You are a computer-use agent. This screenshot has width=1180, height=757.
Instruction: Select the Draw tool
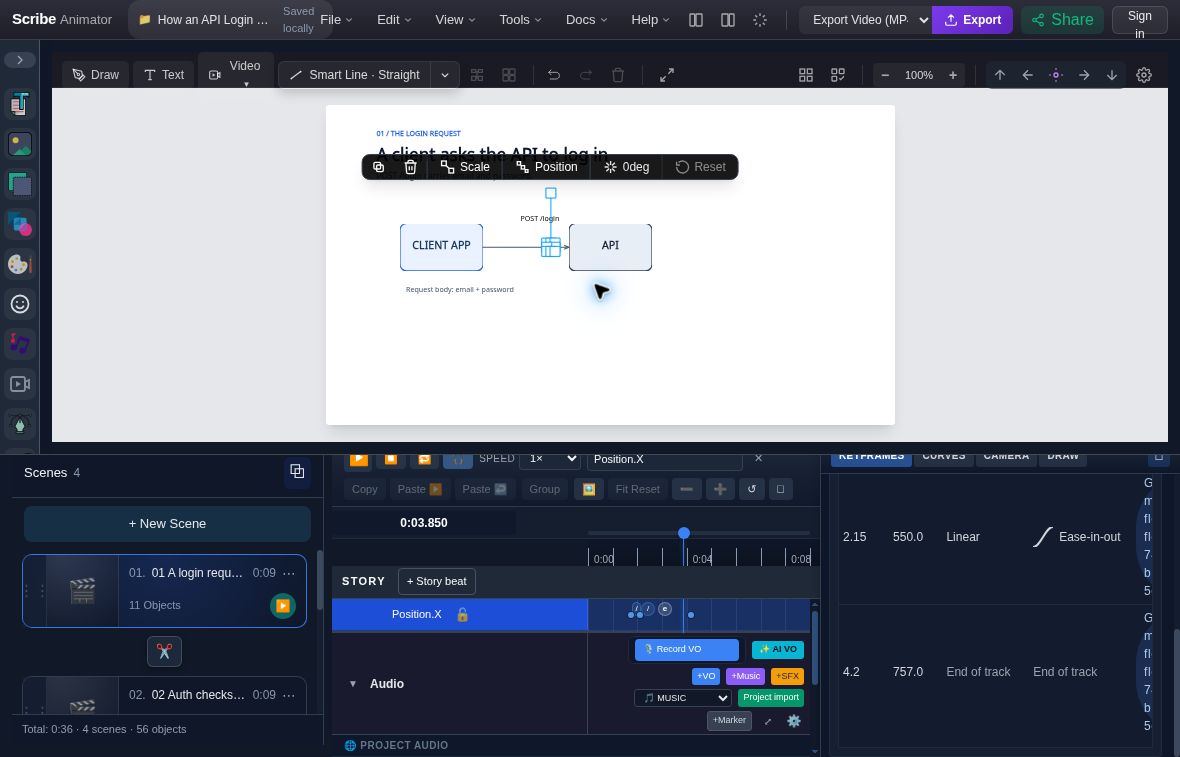pyautogui.click(x=96, y=74)
